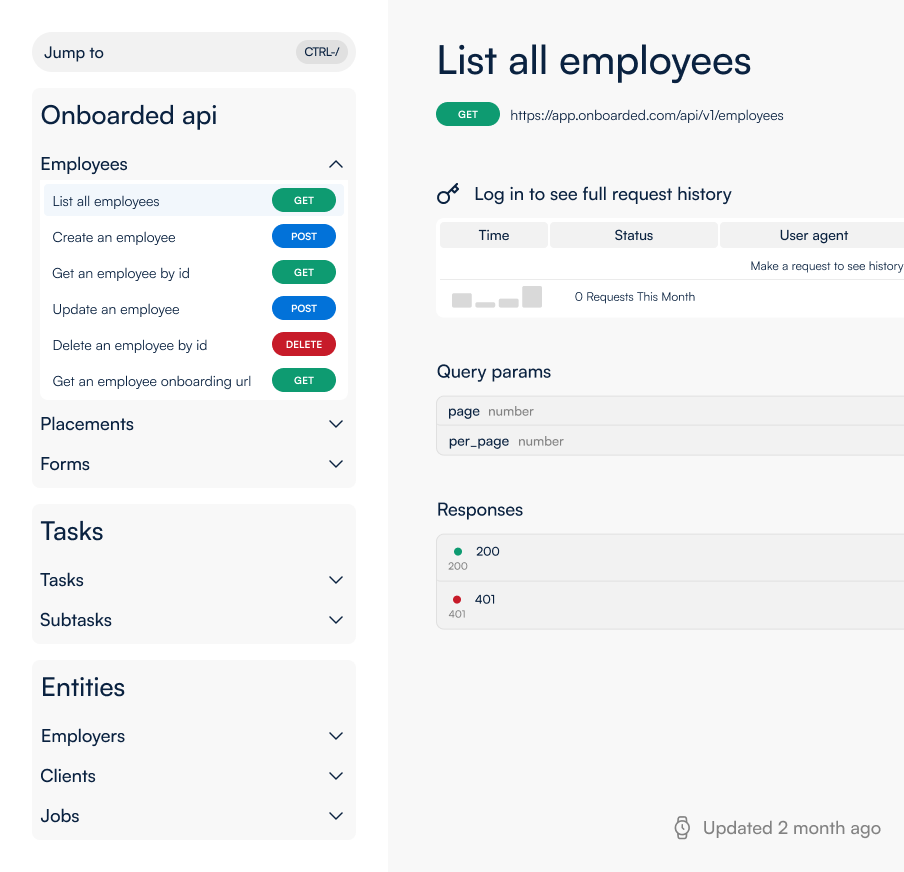Expand the Forms section

tap(336, 464)
